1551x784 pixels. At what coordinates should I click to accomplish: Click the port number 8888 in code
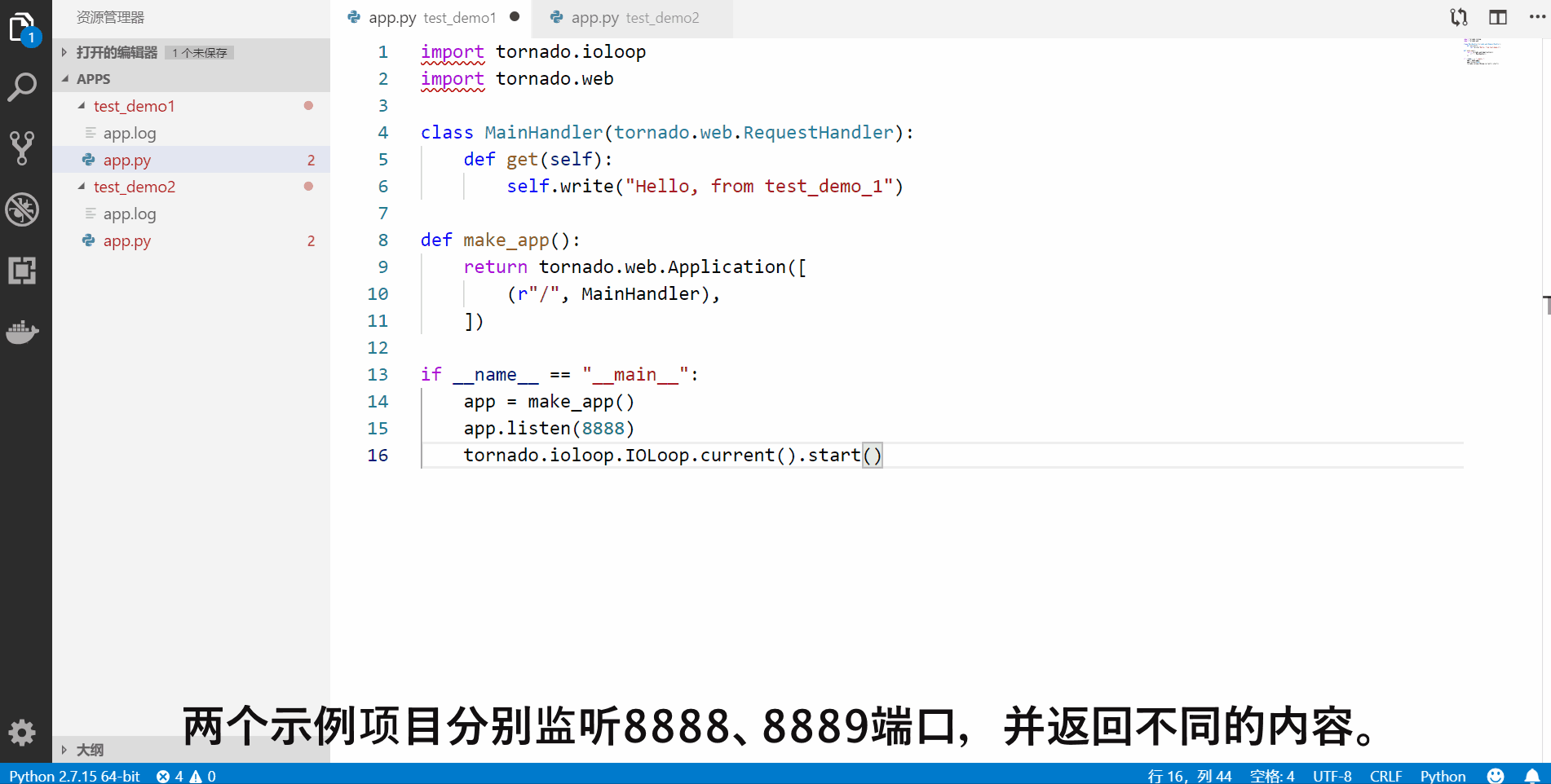(x=603, y=428)
